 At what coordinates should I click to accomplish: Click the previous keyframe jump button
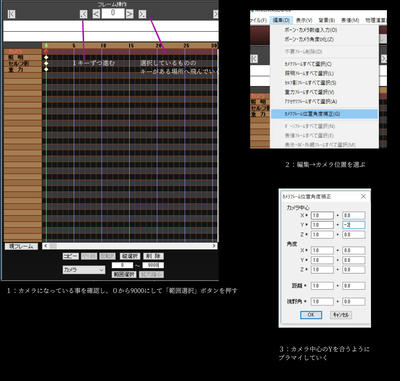[x=84, y=14]
